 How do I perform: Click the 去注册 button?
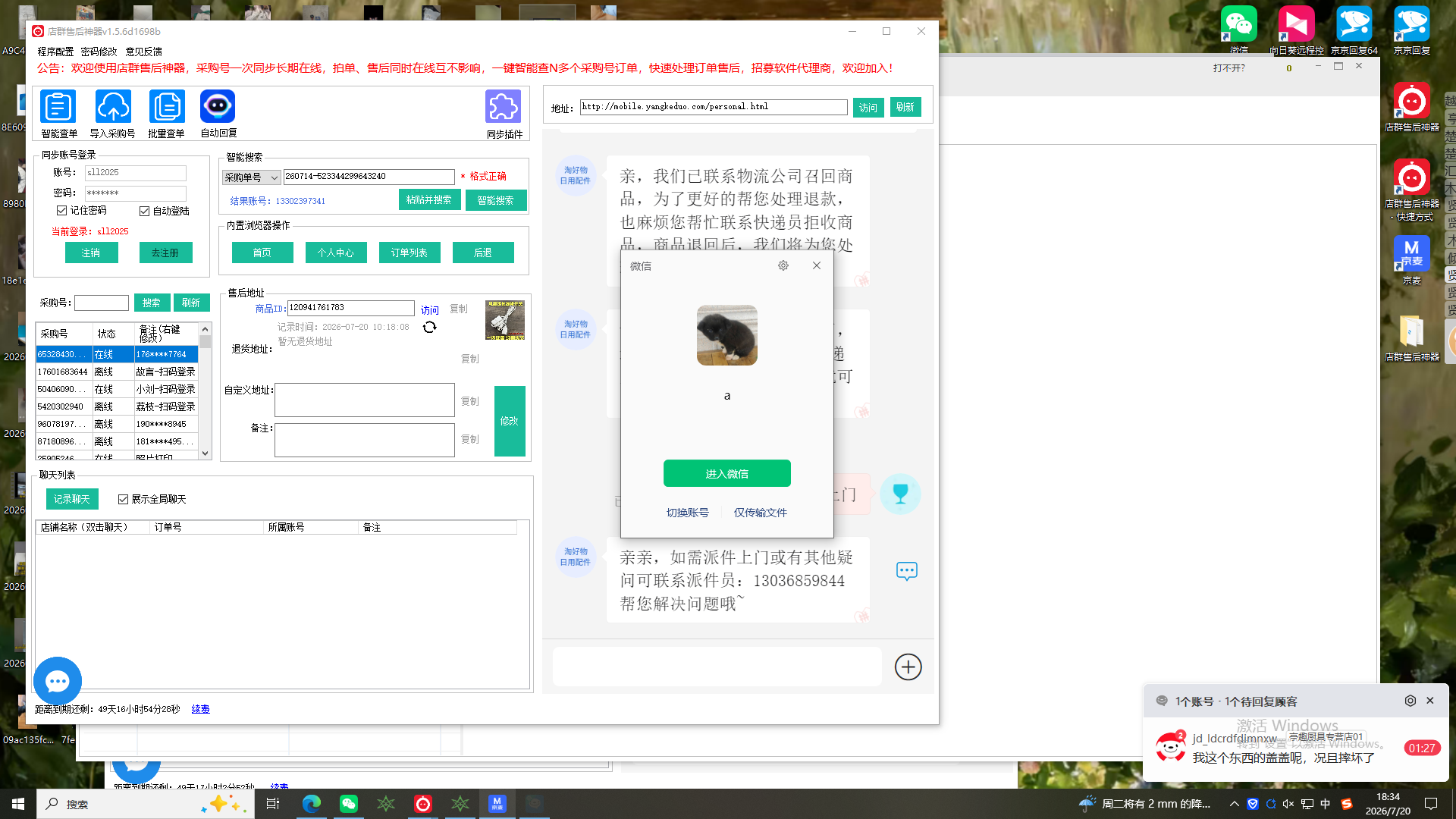click(165, 253)
